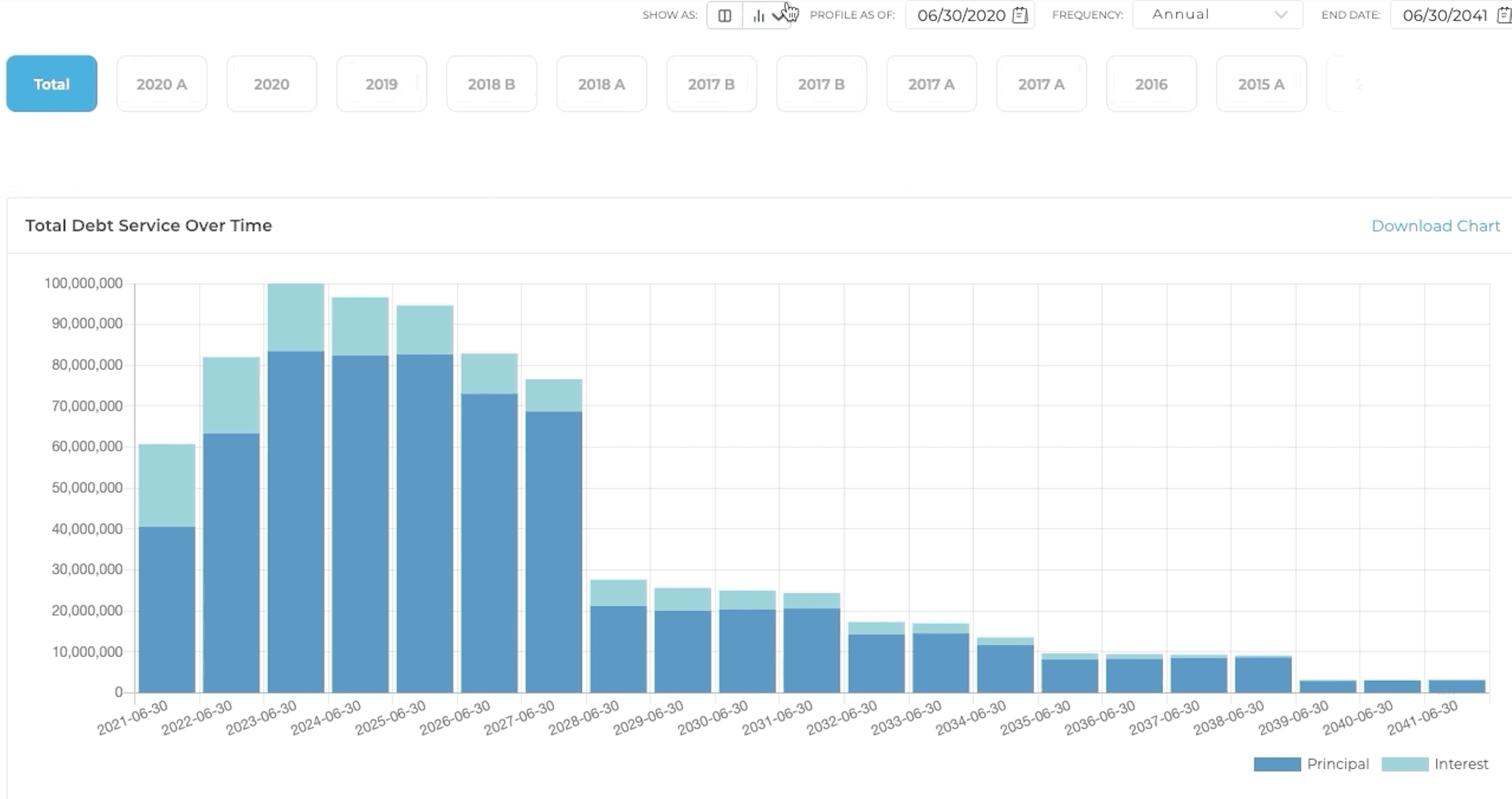Click the End Date input field
Image resolution: width=1512 pixels, height=799 pixels.
[1444, 15]
